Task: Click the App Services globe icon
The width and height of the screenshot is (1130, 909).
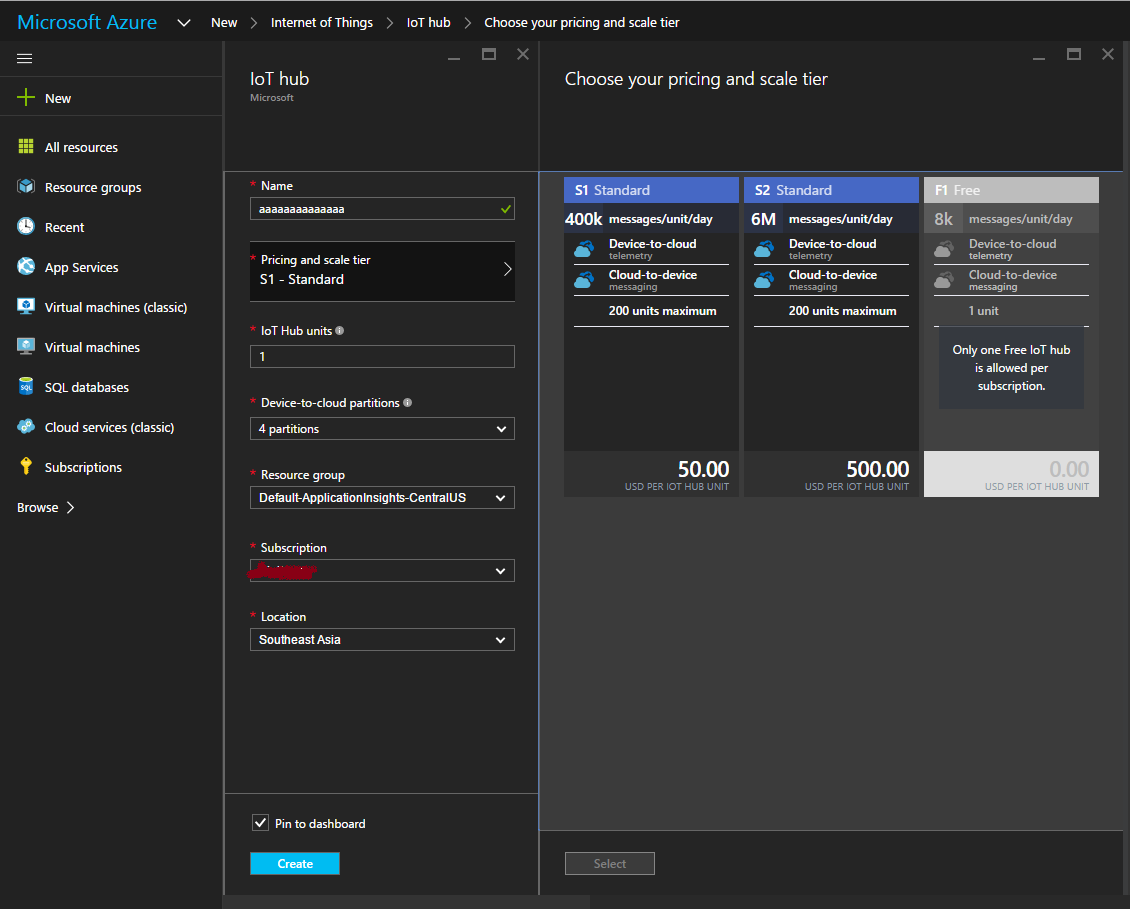Action: tap(26, 266)
